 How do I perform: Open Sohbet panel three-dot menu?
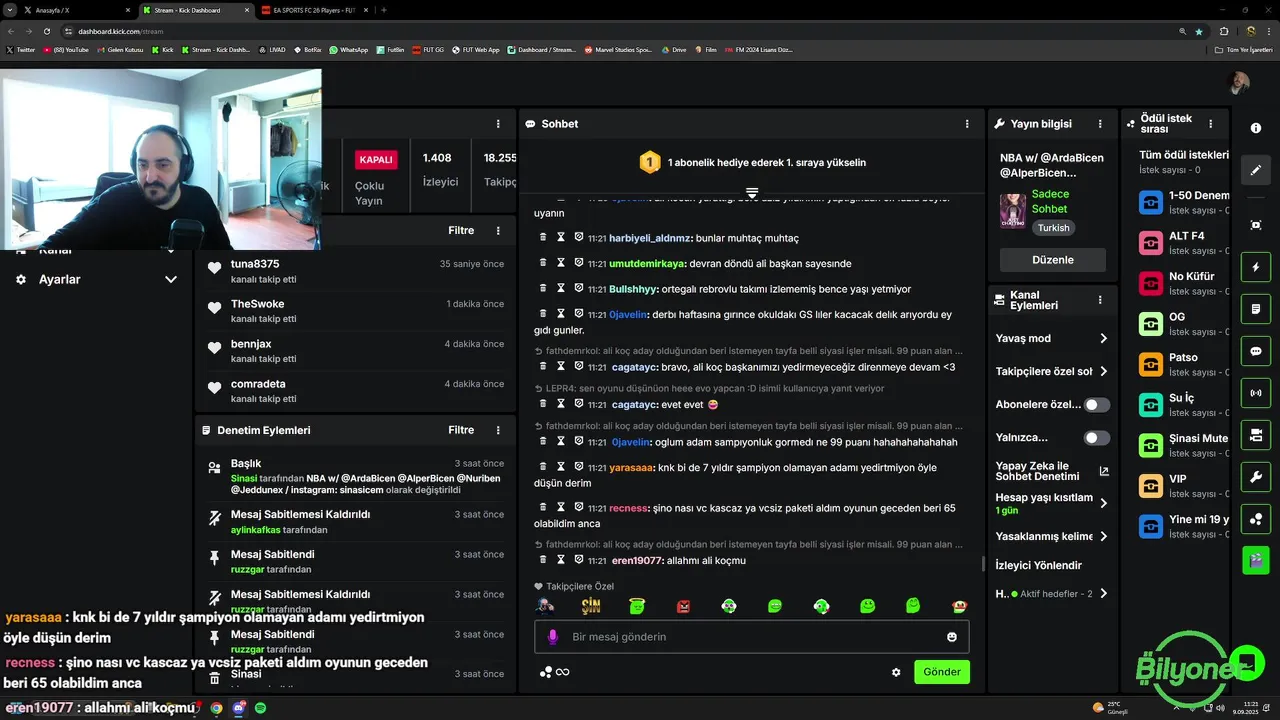pyautogui.click(x=967, y=124)
